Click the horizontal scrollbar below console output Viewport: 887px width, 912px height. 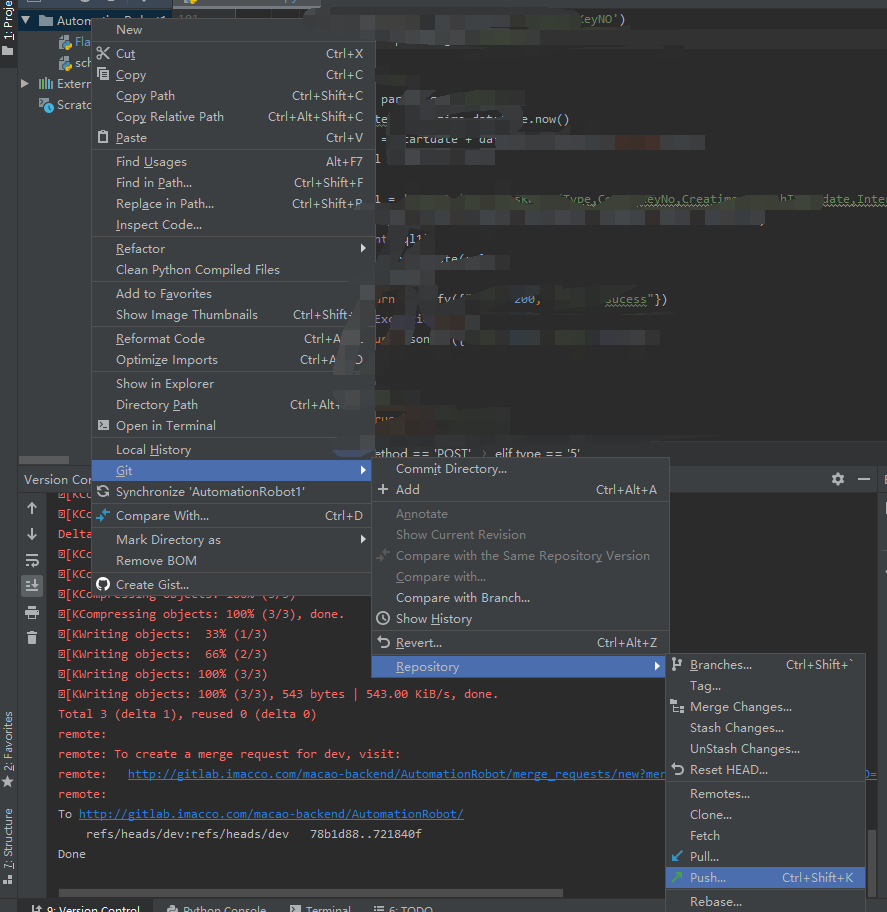tap(311, 893)
